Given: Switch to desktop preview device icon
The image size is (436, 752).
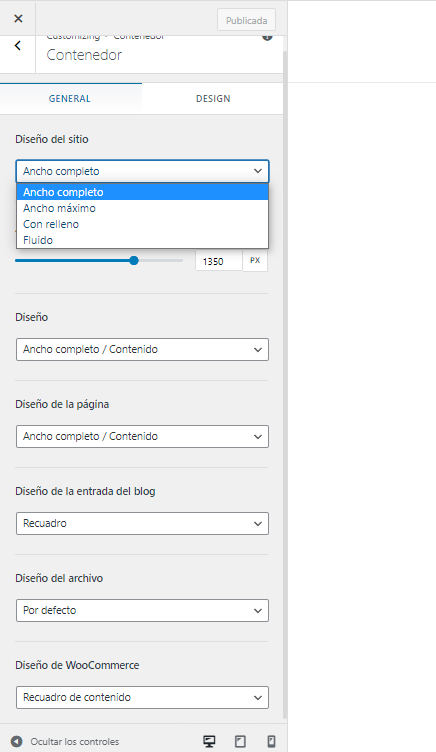Looking at the screenshot, I should click(209, 741).
